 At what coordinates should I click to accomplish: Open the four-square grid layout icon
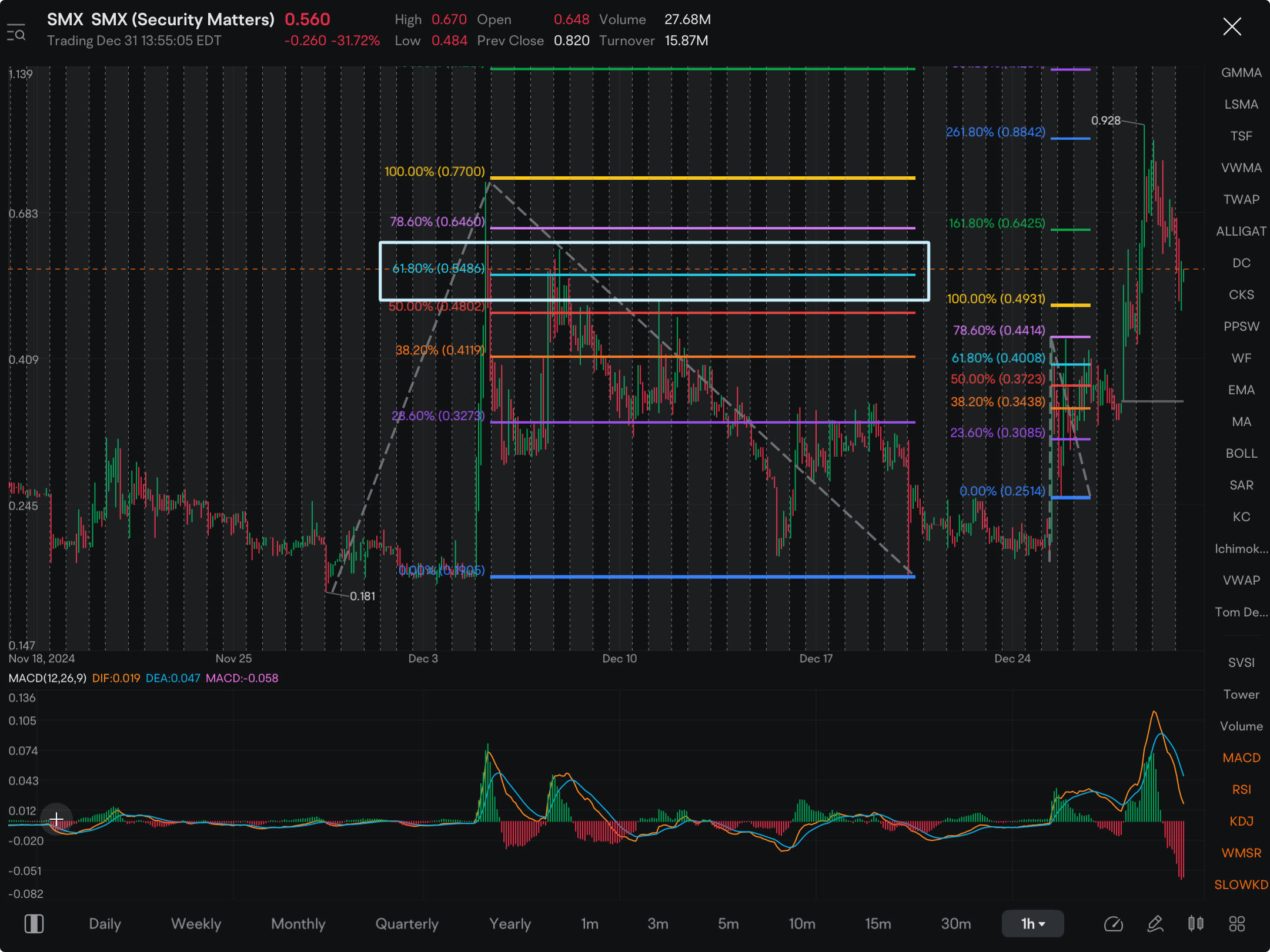tap(1237, 924)
